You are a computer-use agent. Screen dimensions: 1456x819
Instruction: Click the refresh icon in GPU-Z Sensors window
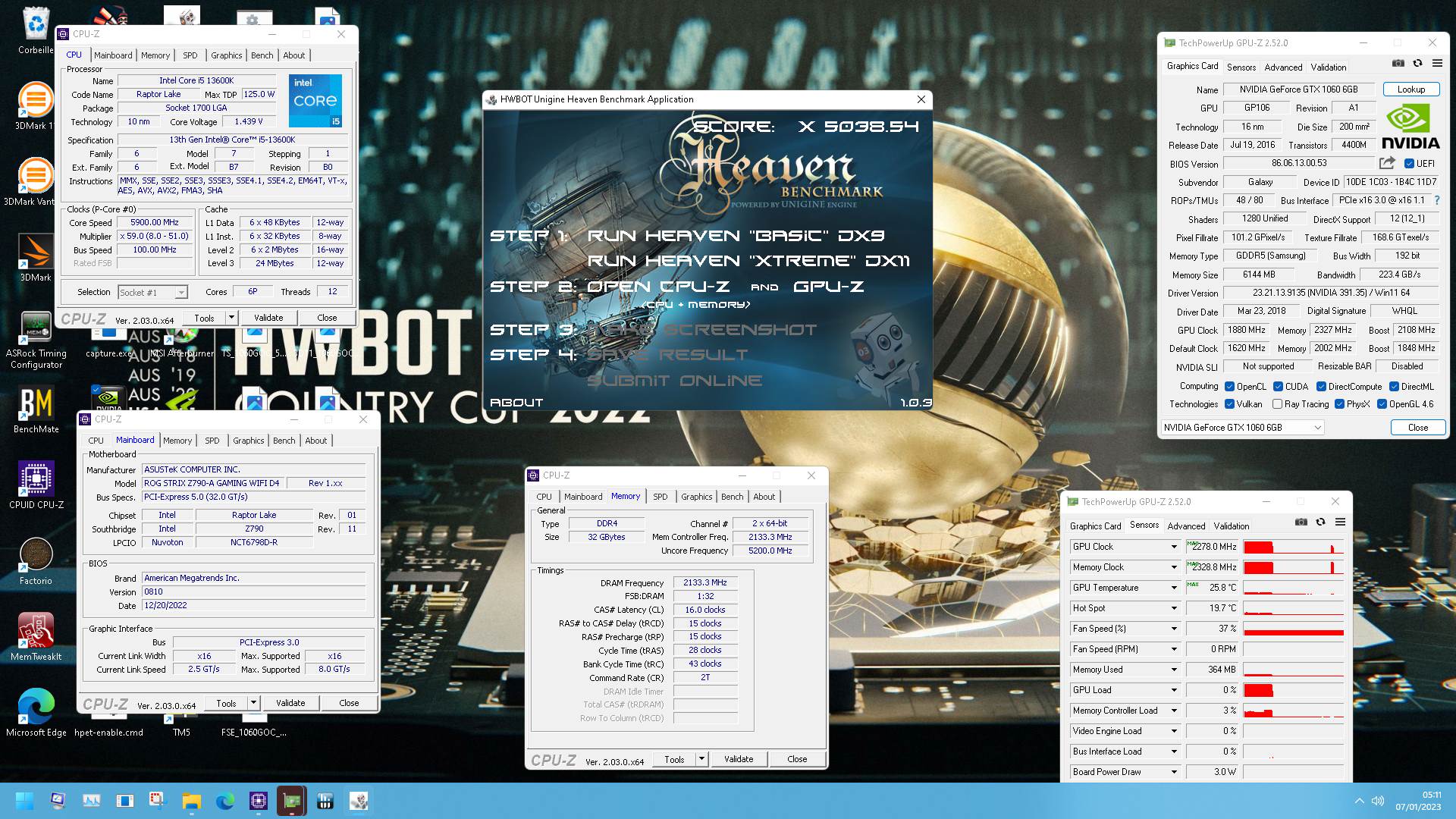point(1320,522)
